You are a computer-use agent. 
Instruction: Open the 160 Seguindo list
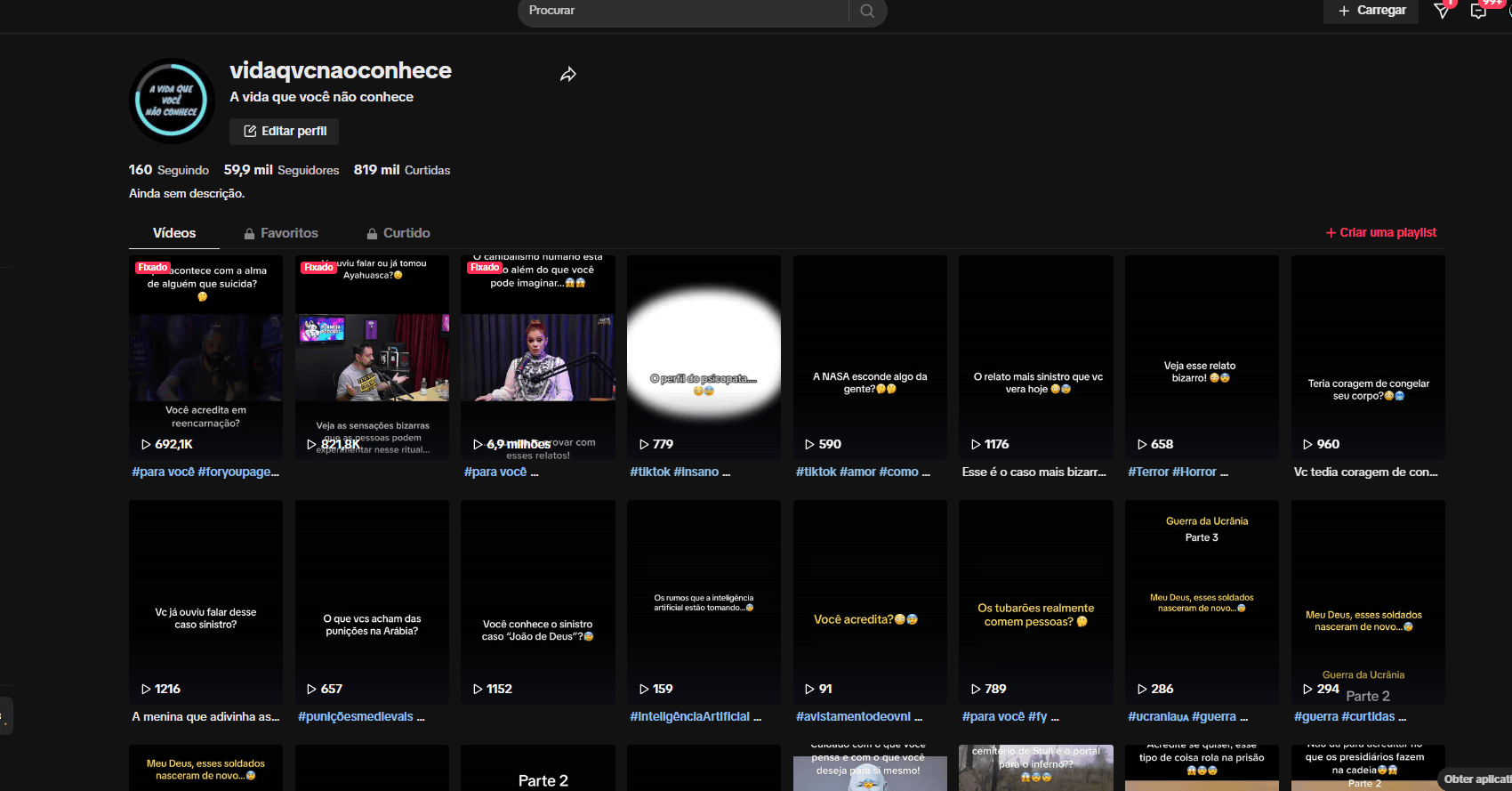169,170
